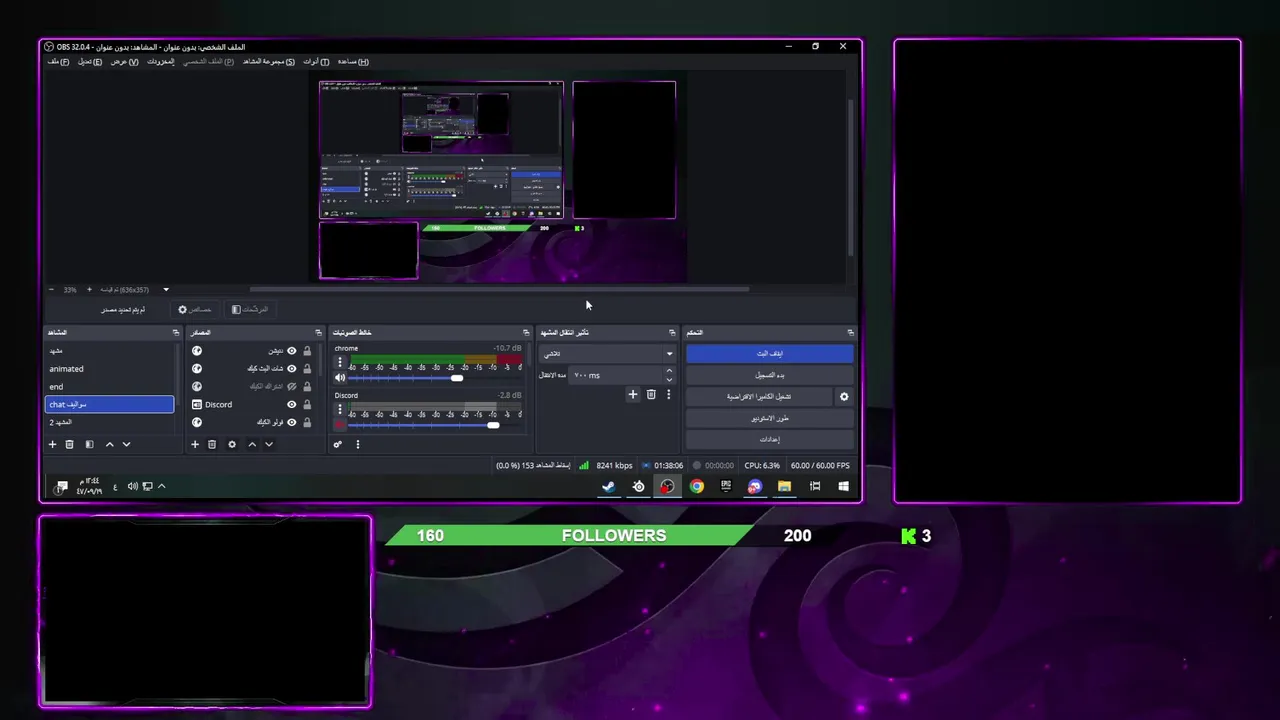Pop out the Sources dock with its float icon

319,332
